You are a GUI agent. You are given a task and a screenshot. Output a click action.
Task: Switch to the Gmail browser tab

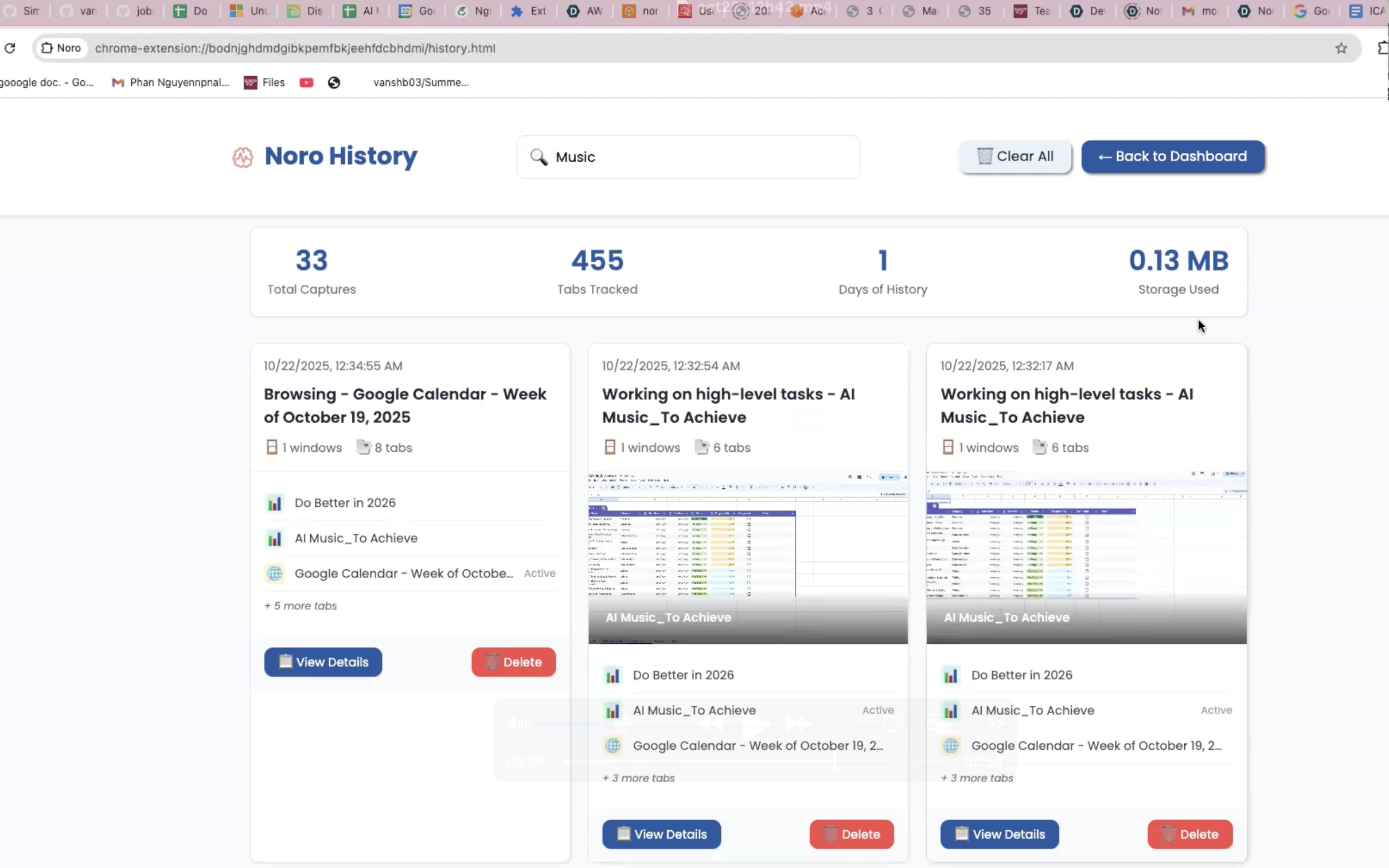tap(1200, 11)
